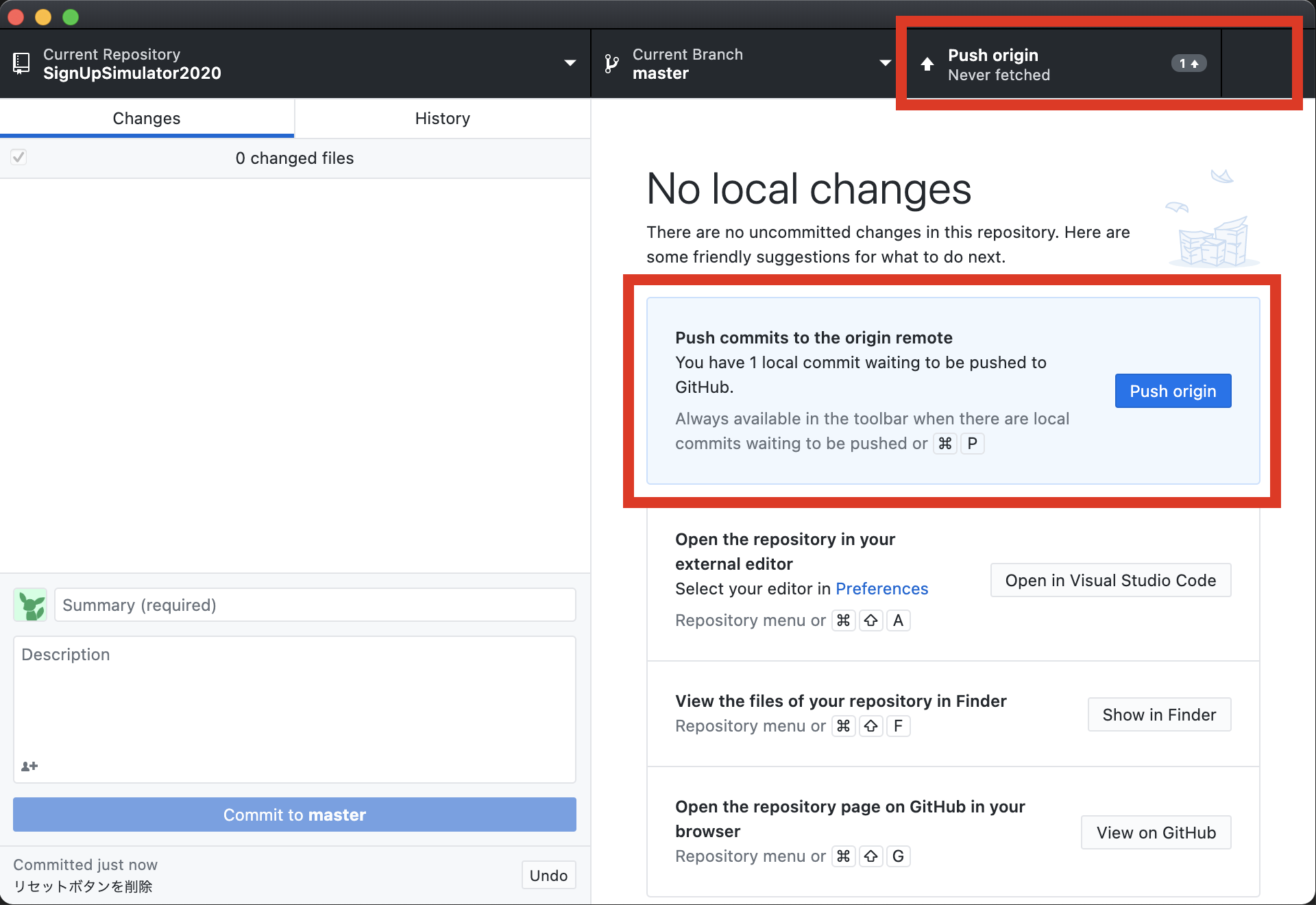Undo the last commit
Screen dimensions: 1316x905
pos(548,876)
